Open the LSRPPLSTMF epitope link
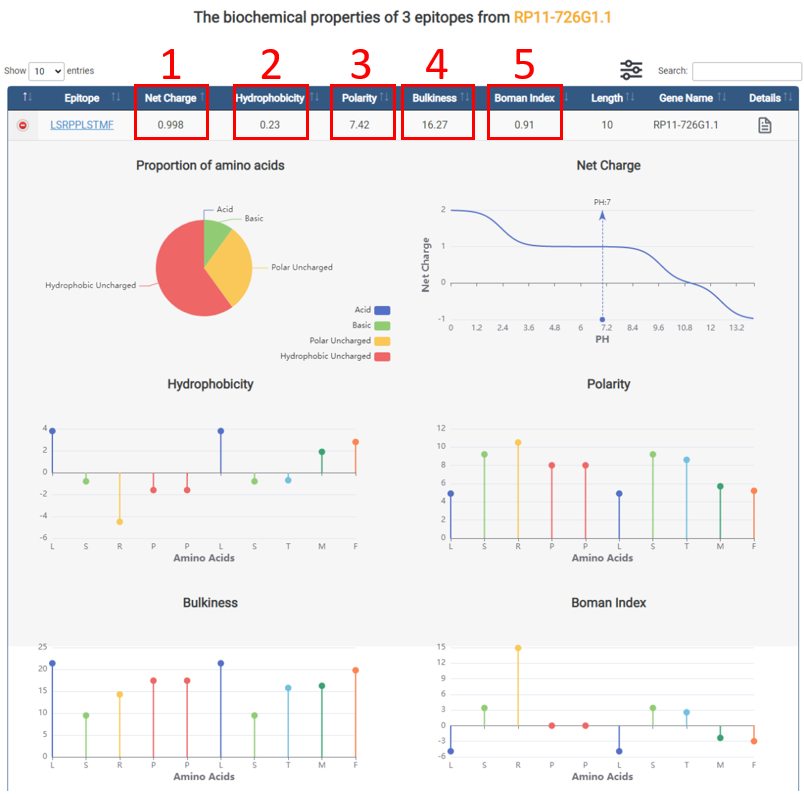This screenshot has width=804, height=794. coord(82,125)
